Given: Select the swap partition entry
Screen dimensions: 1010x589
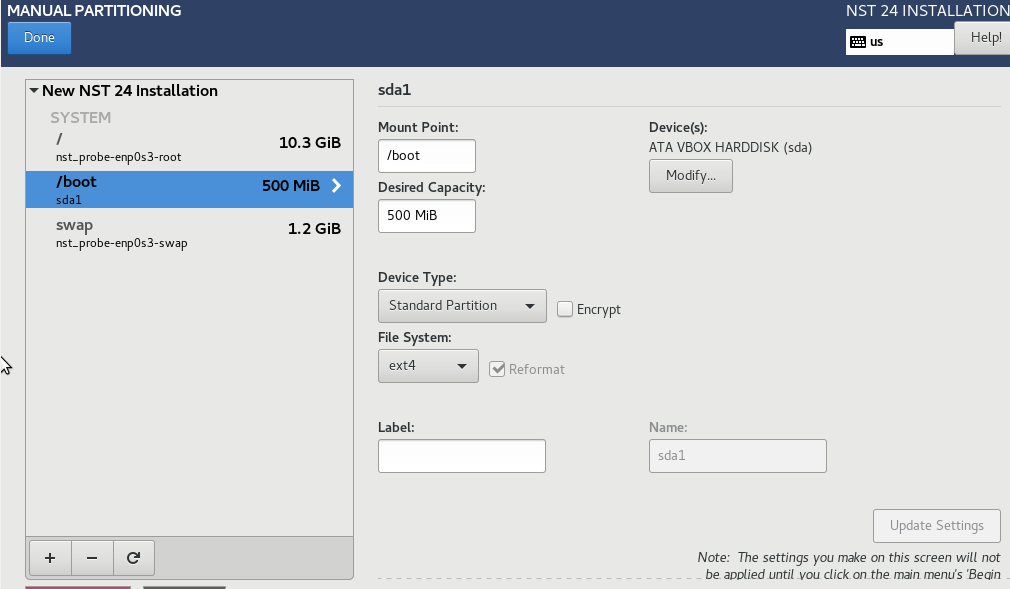Looking at the screenshot, I should click(188, 232).
